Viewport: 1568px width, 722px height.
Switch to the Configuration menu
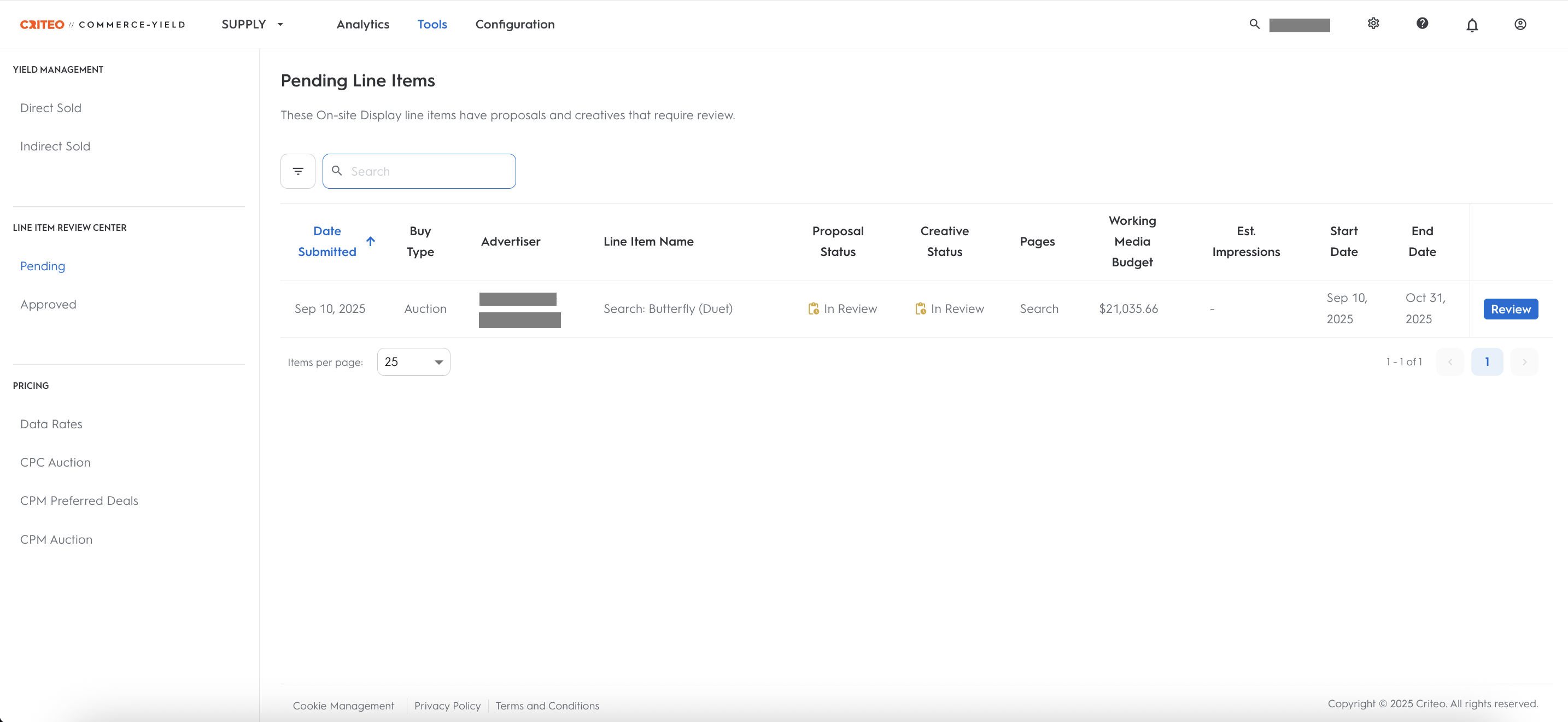click(x=514, y=25)
